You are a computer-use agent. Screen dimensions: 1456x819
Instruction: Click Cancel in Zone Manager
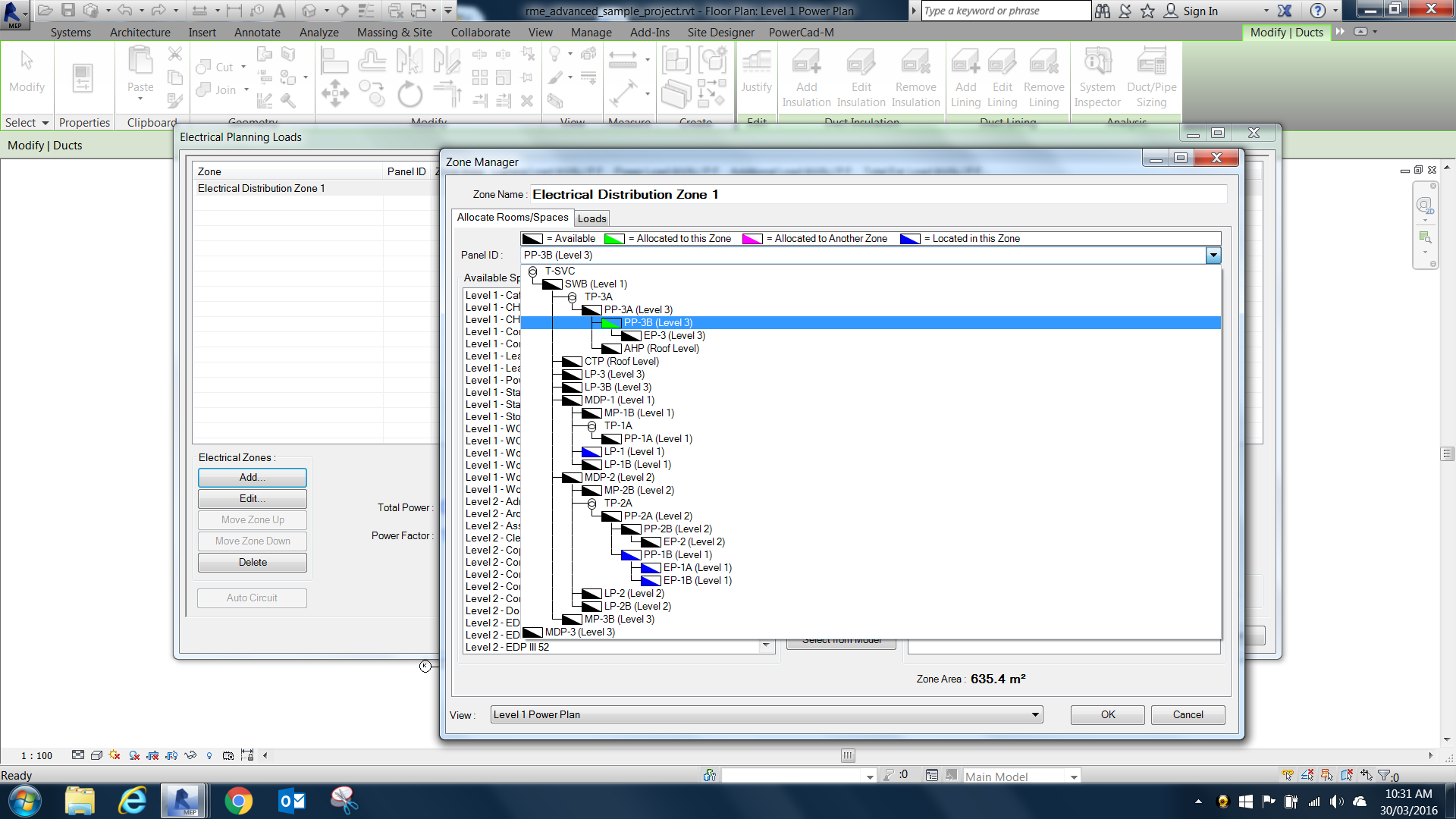point(1188,714)
